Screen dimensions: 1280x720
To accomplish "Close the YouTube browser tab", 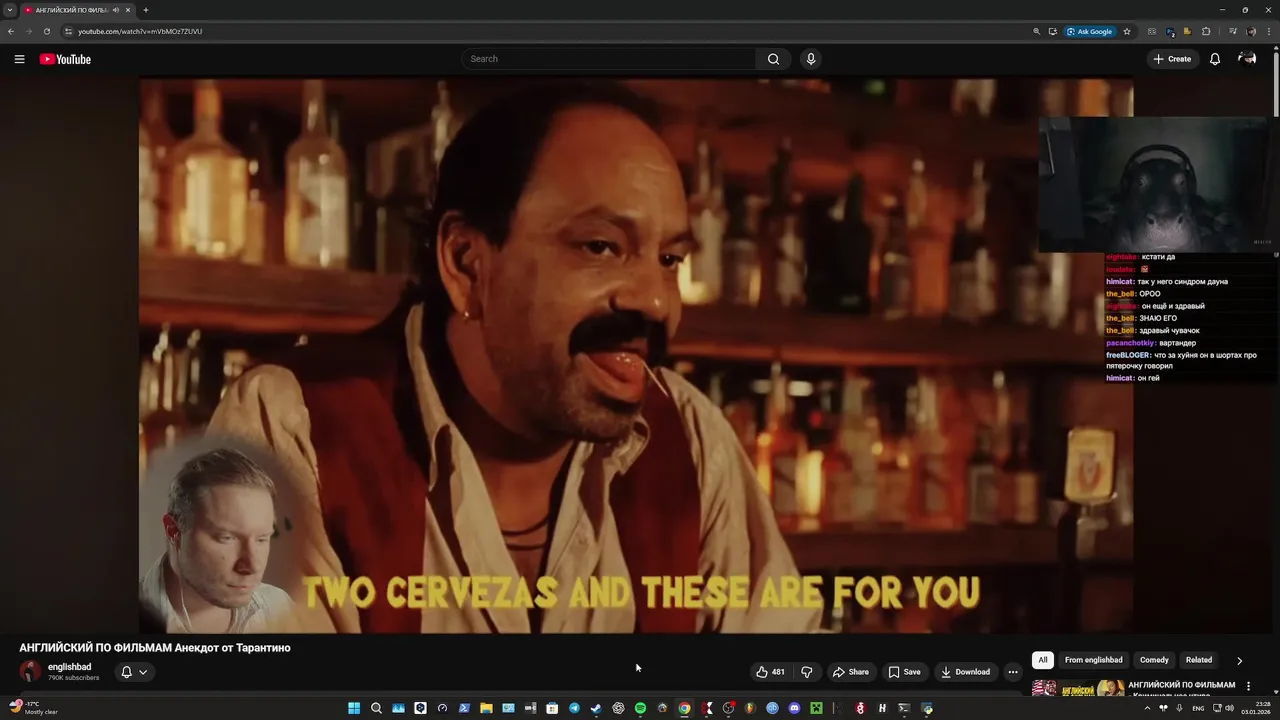I will [x=128, y=10].
